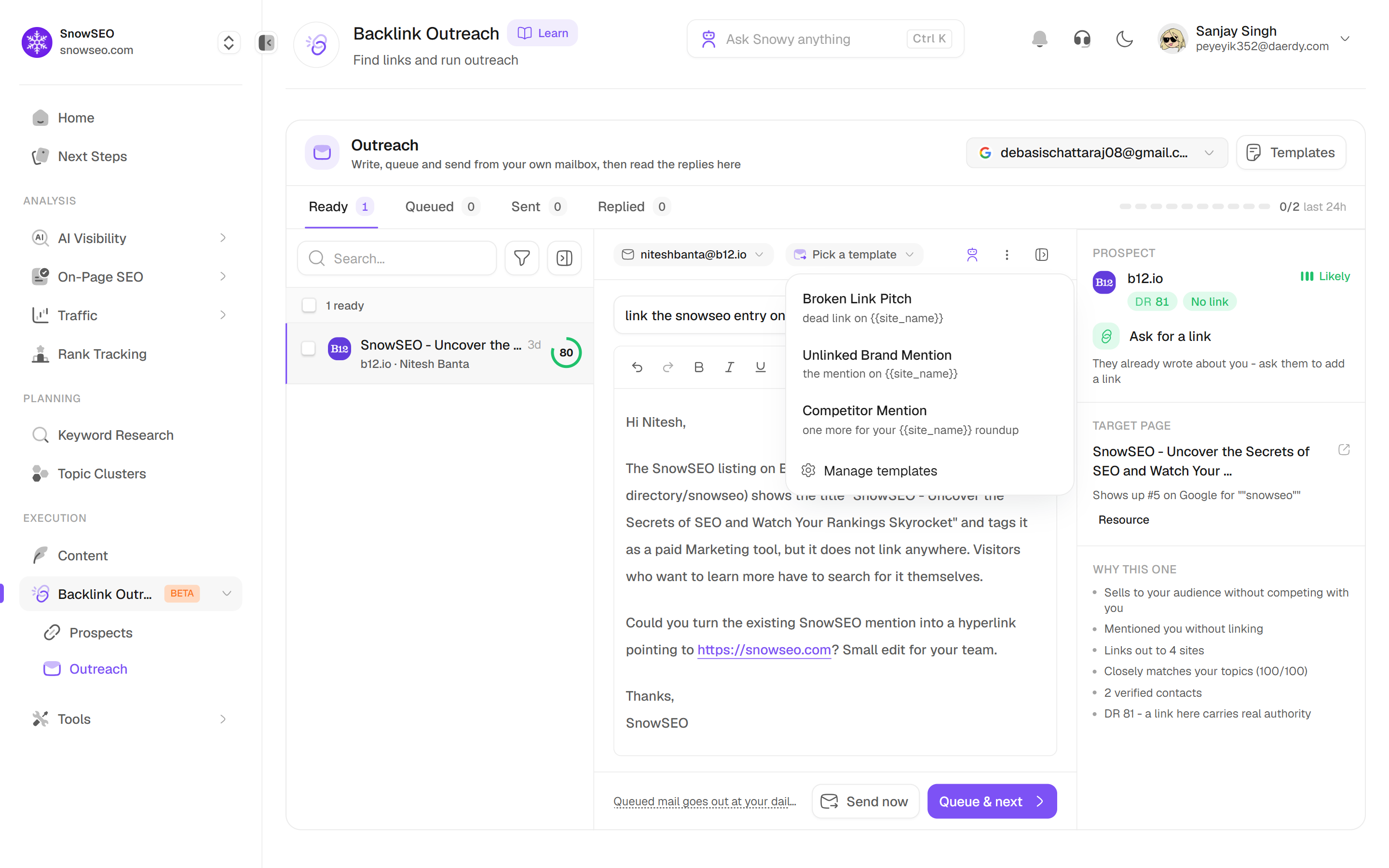Click the queued mail info link

tap(704, 801)
